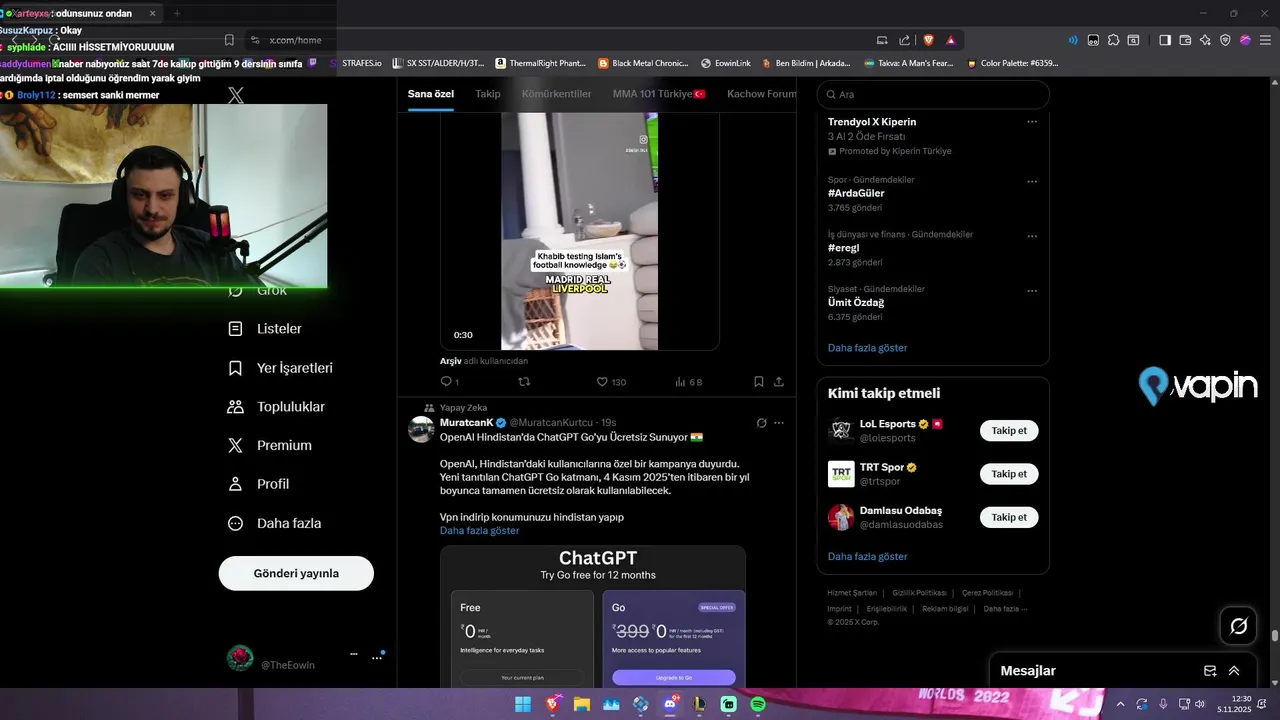This screenshot has height=720, width=1280.
Task: Open Color Palette bookmark
Action: point(1012,63)
